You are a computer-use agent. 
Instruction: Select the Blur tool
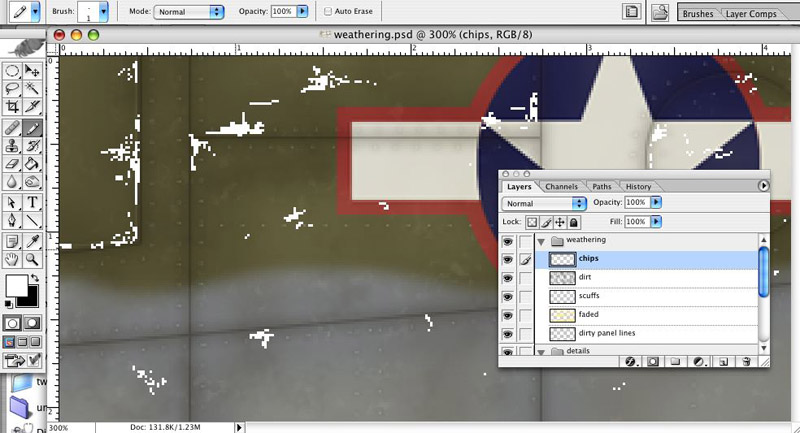(x=12, y=182)
